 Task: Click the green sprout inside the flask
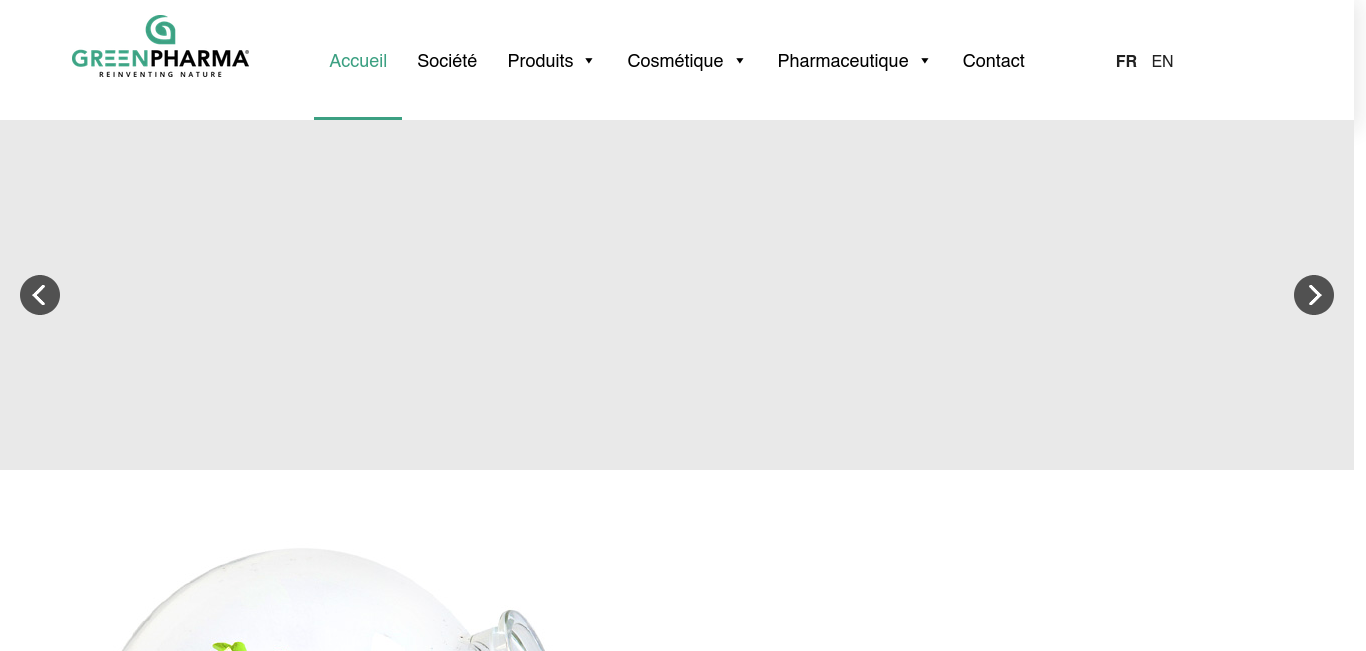pyautogui.click(x=230, y=647)
